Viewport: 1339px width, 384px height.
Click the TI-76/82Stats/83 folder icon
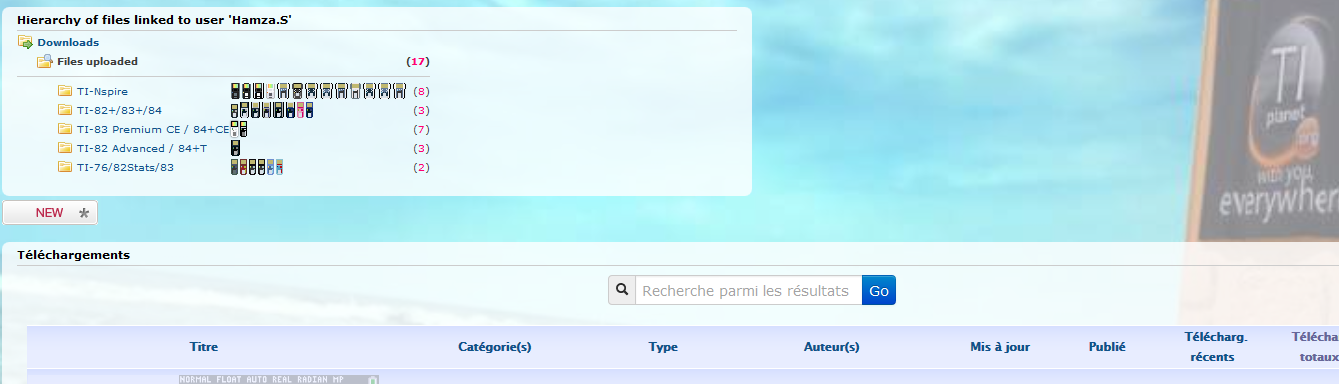pos(65,167)
